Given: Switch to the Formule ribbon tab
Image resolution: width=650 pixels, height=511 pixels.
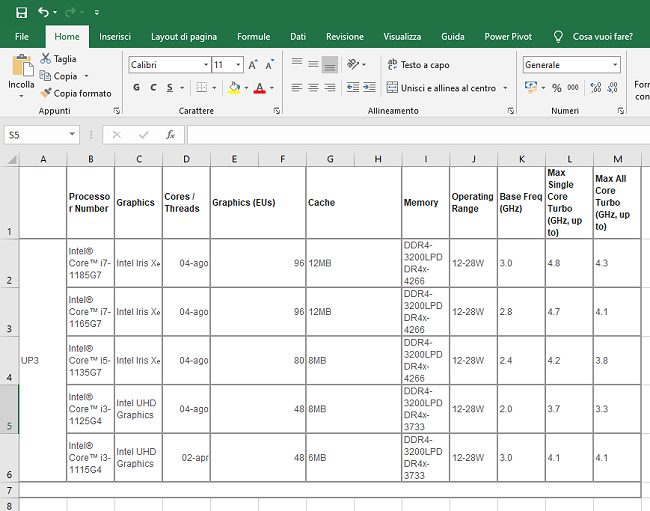Looking at the screenshot, I should pyautogui.click(x=253, y=36).
